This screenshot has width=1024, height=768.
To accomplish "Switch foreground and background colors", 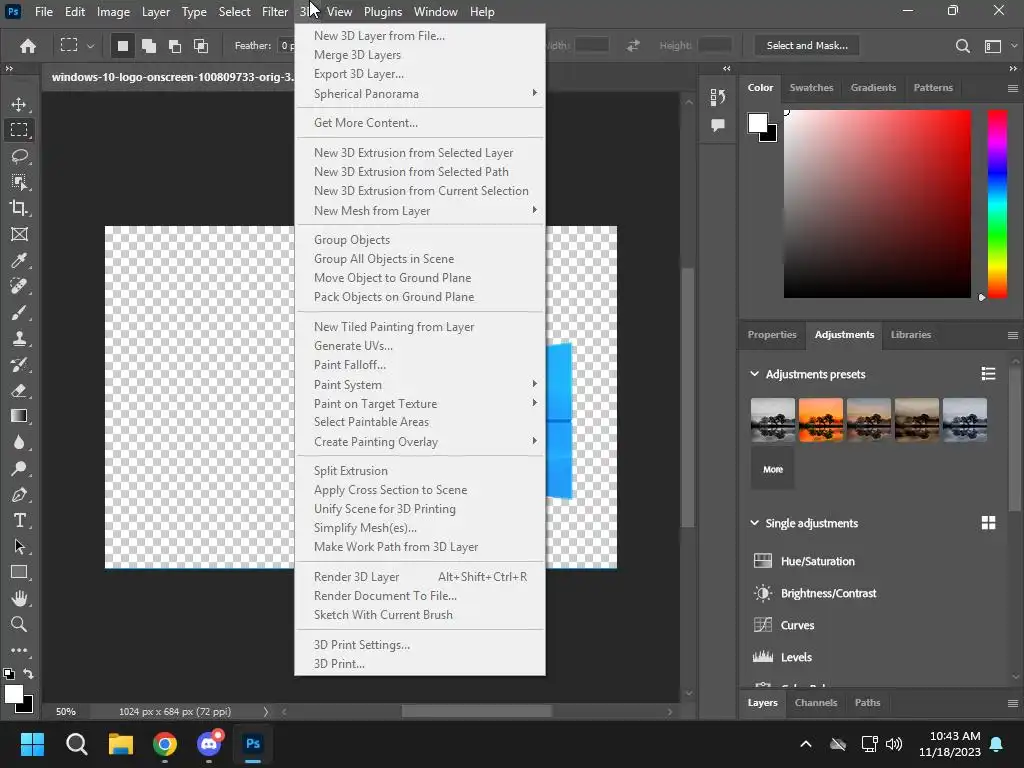I will (28, 673).
